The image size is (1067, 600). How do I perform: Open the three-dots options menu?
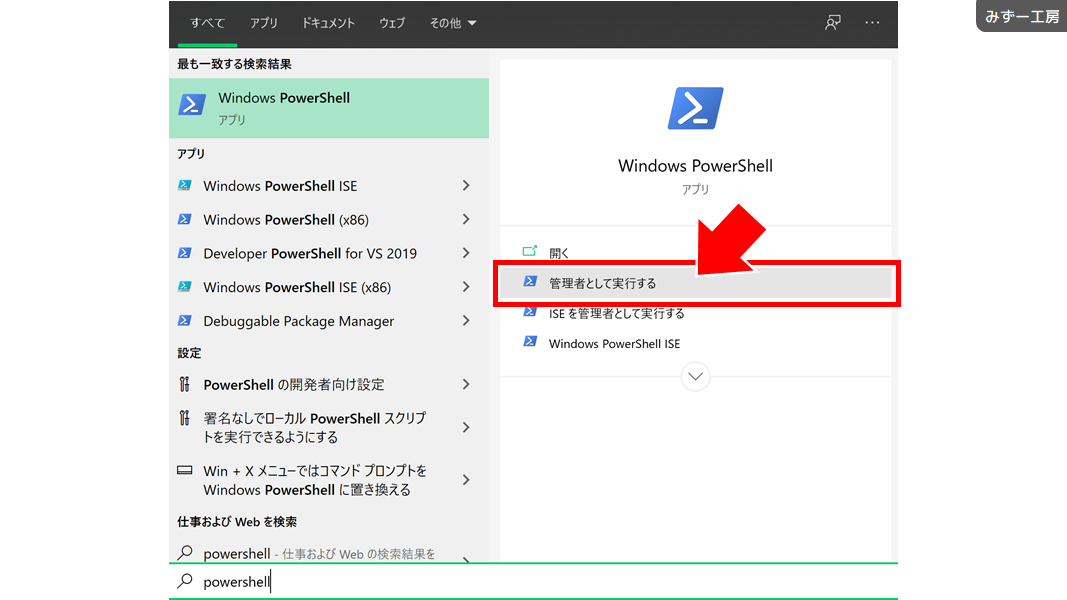[872, 23]
